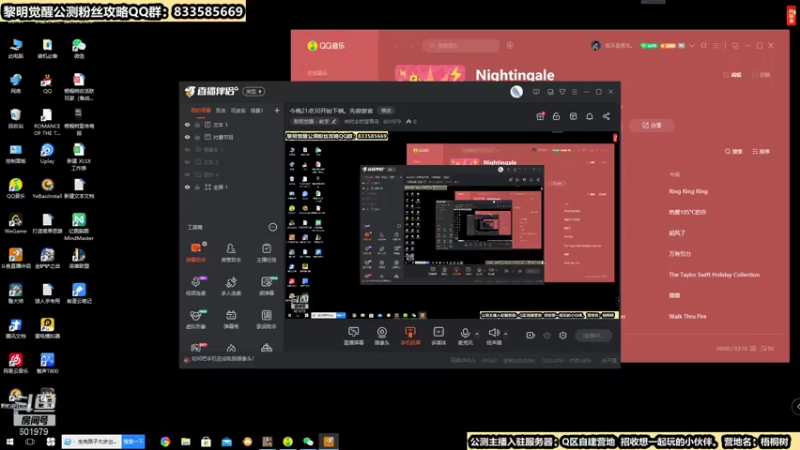Open Chrome from the taskbar

pos(165,442)
